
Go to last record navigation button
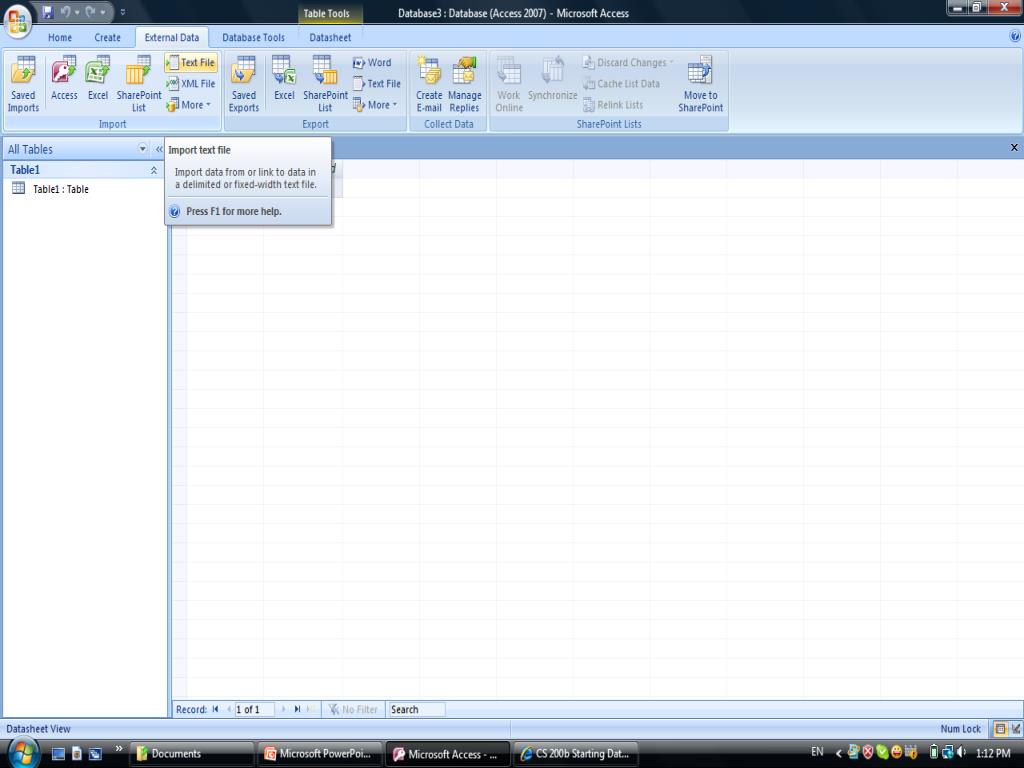coord(297,709)
